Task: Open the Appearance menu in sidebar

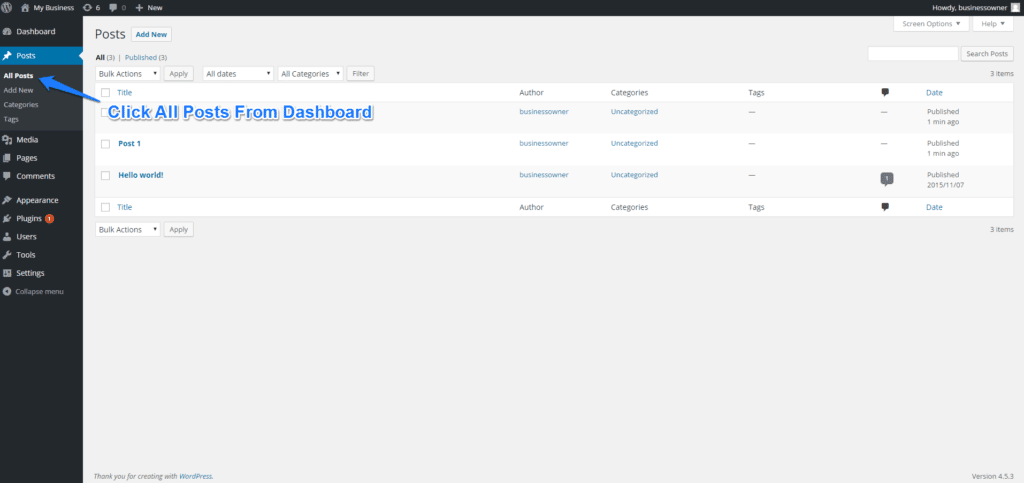Action: coord(37,200)
